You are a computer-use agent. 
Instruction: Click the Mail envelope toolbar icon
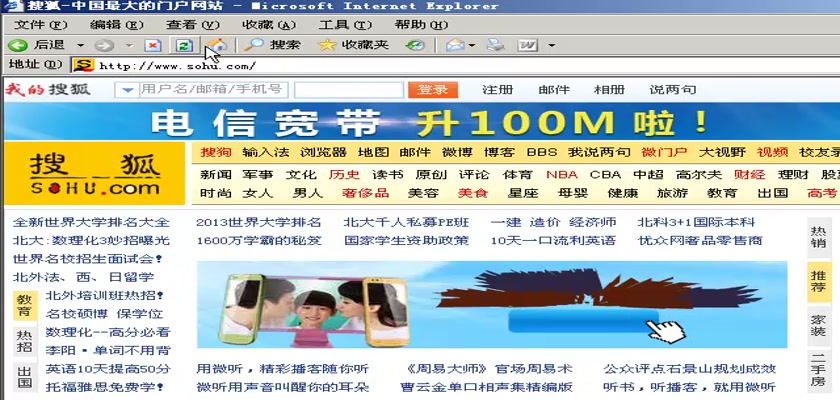tap(455, 46)
